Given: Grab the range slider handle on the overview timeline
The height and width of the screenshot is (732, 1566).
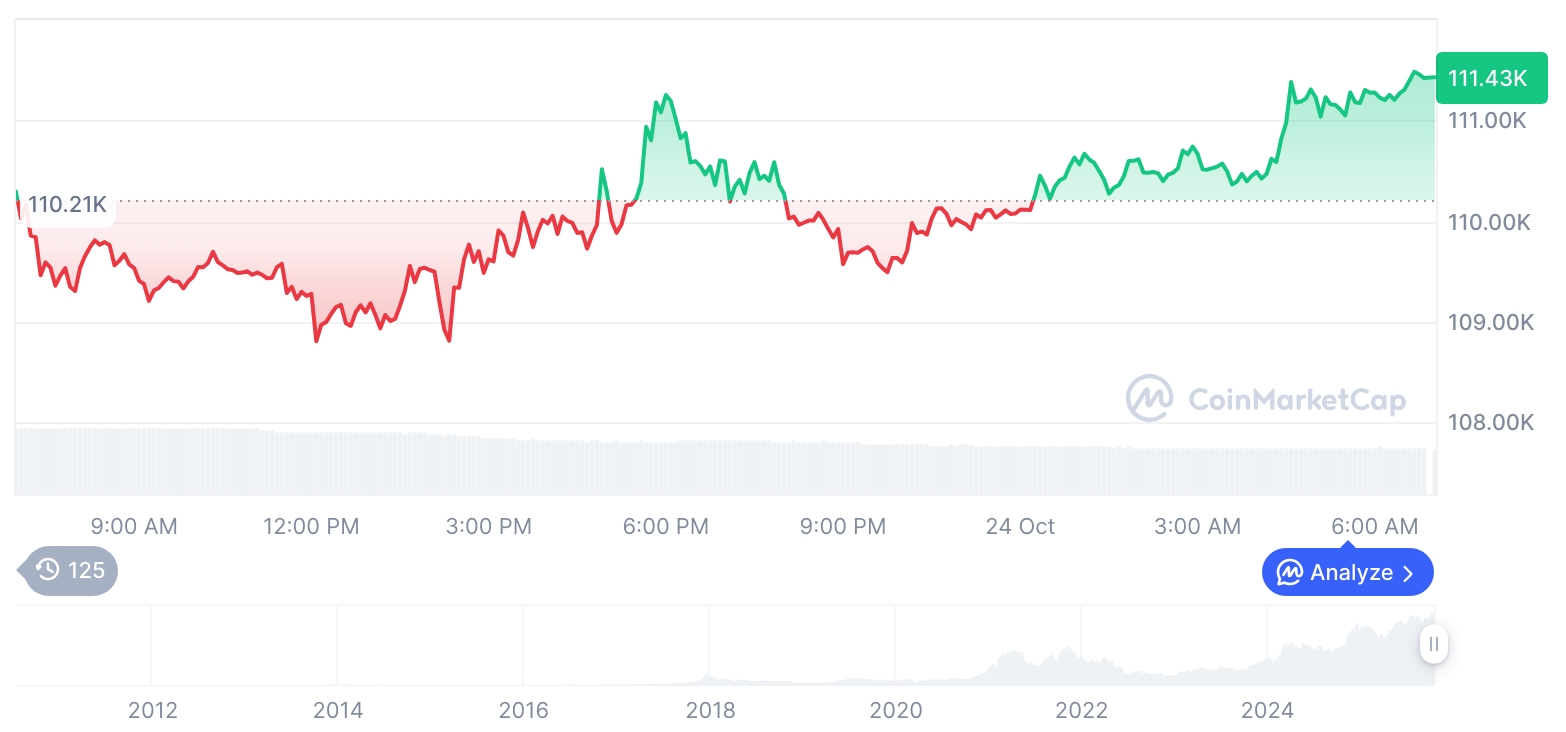Looking at the screenshot, I should [1434, 644].
